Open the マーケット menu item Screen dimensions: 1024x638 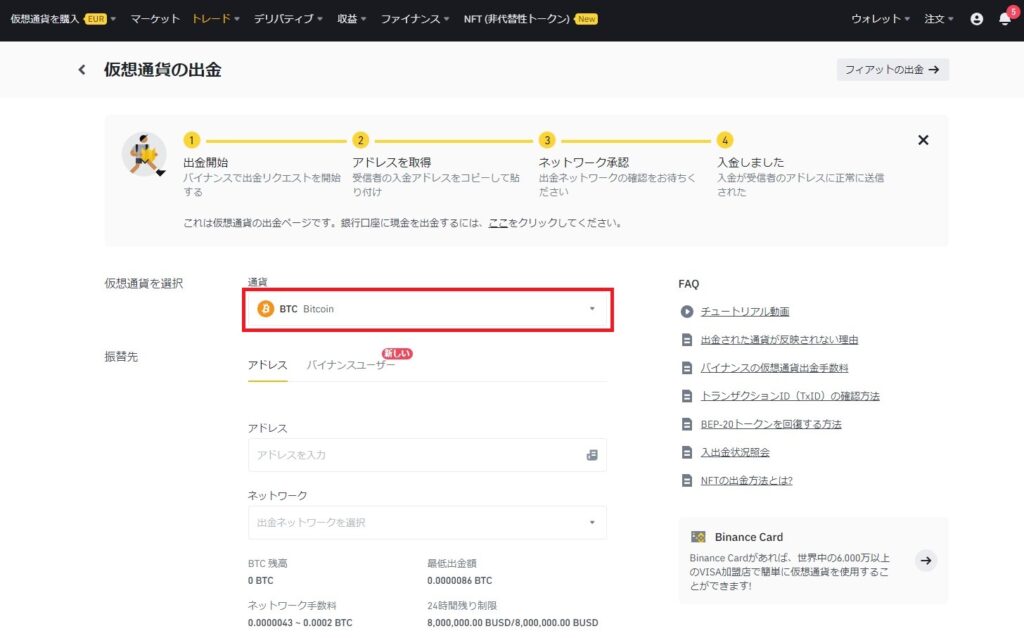(155, 19)
